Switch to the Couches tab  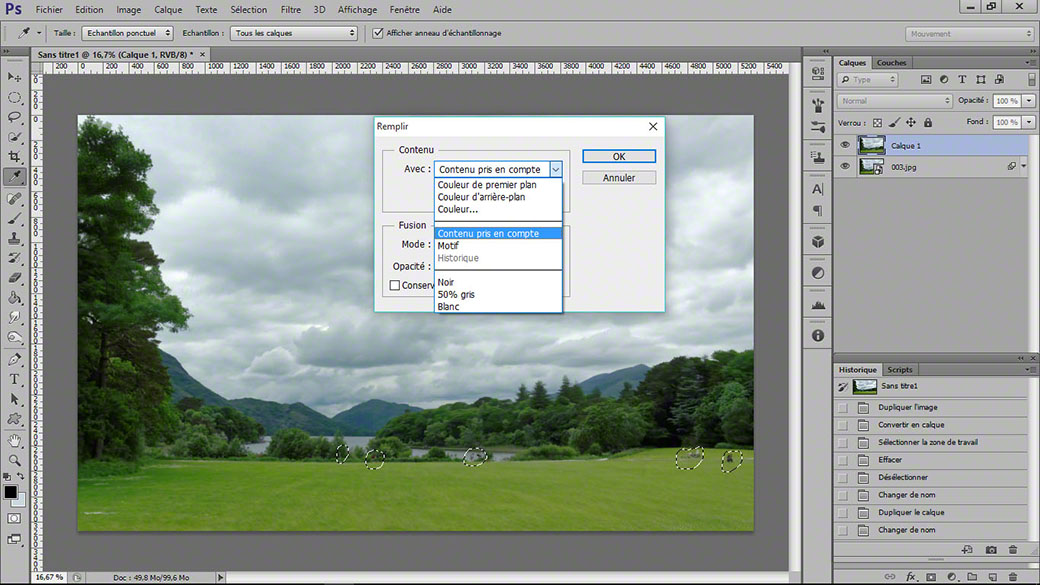click(891, 63)
